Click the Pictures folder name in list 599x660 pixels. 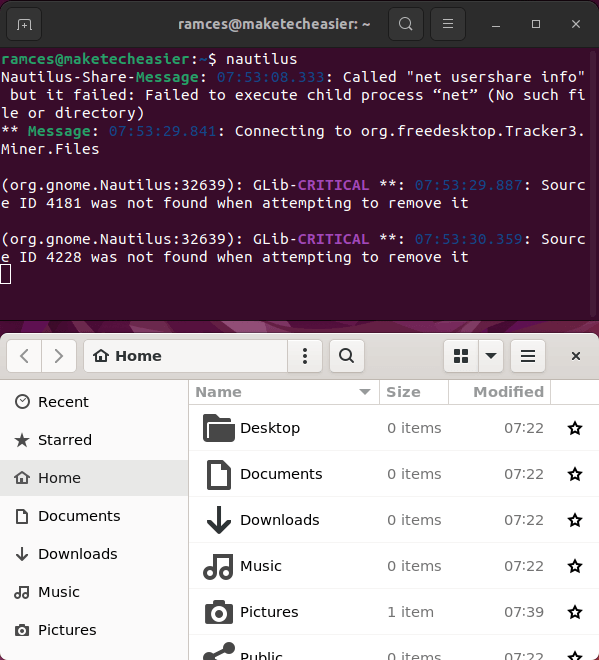pos(269,612)
